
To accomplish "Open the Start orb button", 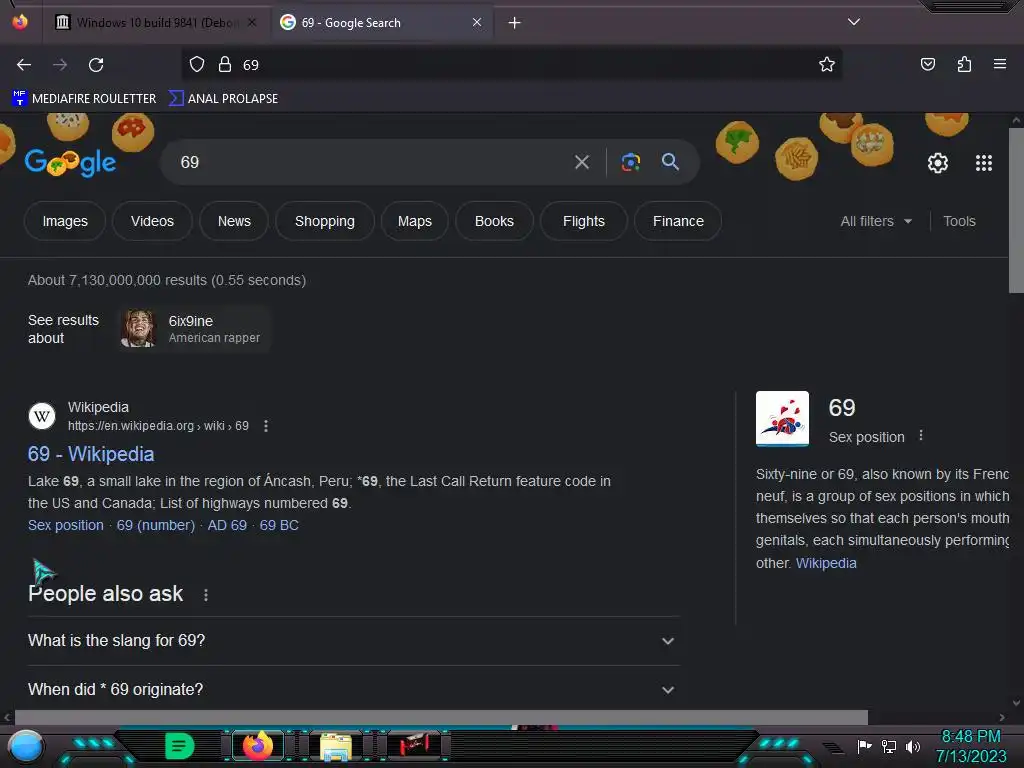I will pyautogui.click(x=25, y=746).
